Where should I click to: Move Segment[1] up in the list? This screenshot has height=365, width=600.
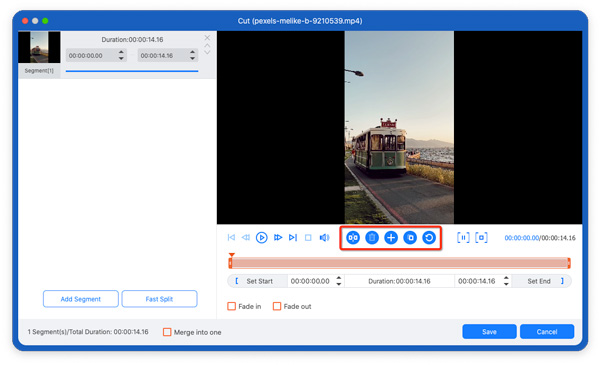coord(207,46)
